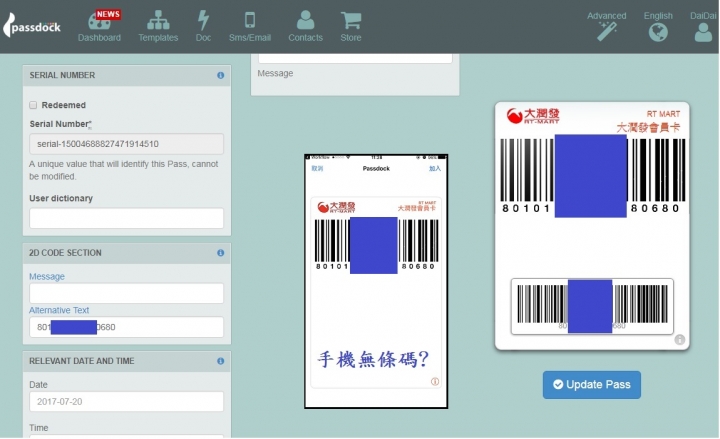Screen dimensions: 720x439
Task: Click the add link in phone preview
Action: (x=434, y=169)
